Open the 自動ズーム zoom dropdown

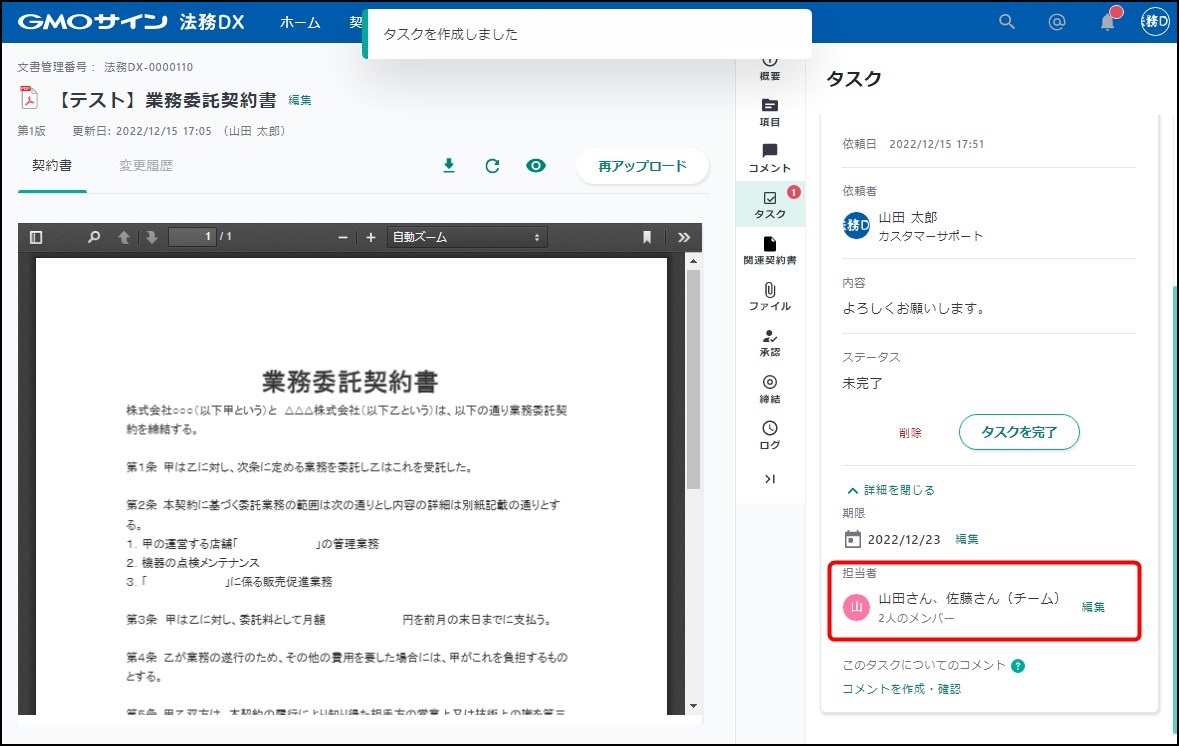click(x=467, y=237)
